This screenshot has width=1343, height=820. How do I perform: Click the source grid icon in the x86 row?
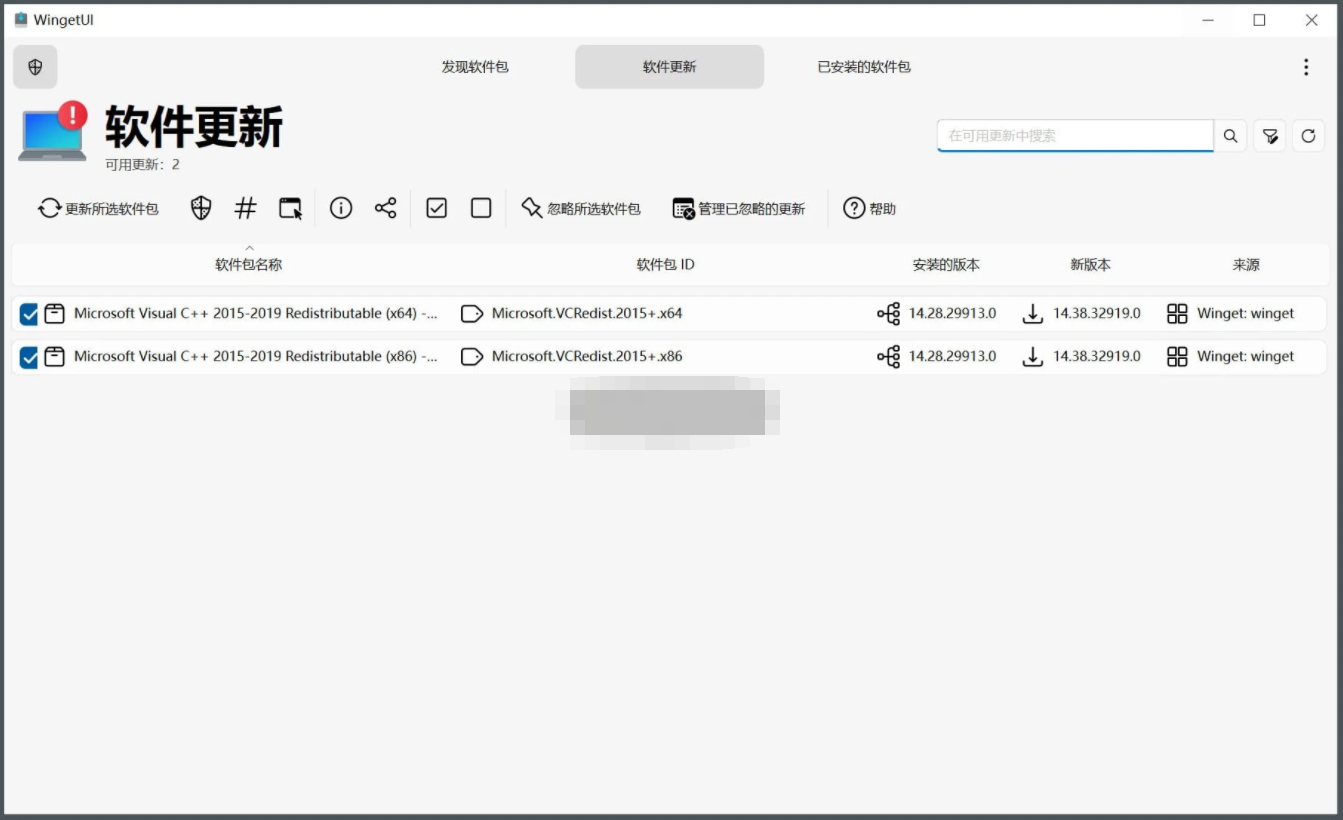1177,357
